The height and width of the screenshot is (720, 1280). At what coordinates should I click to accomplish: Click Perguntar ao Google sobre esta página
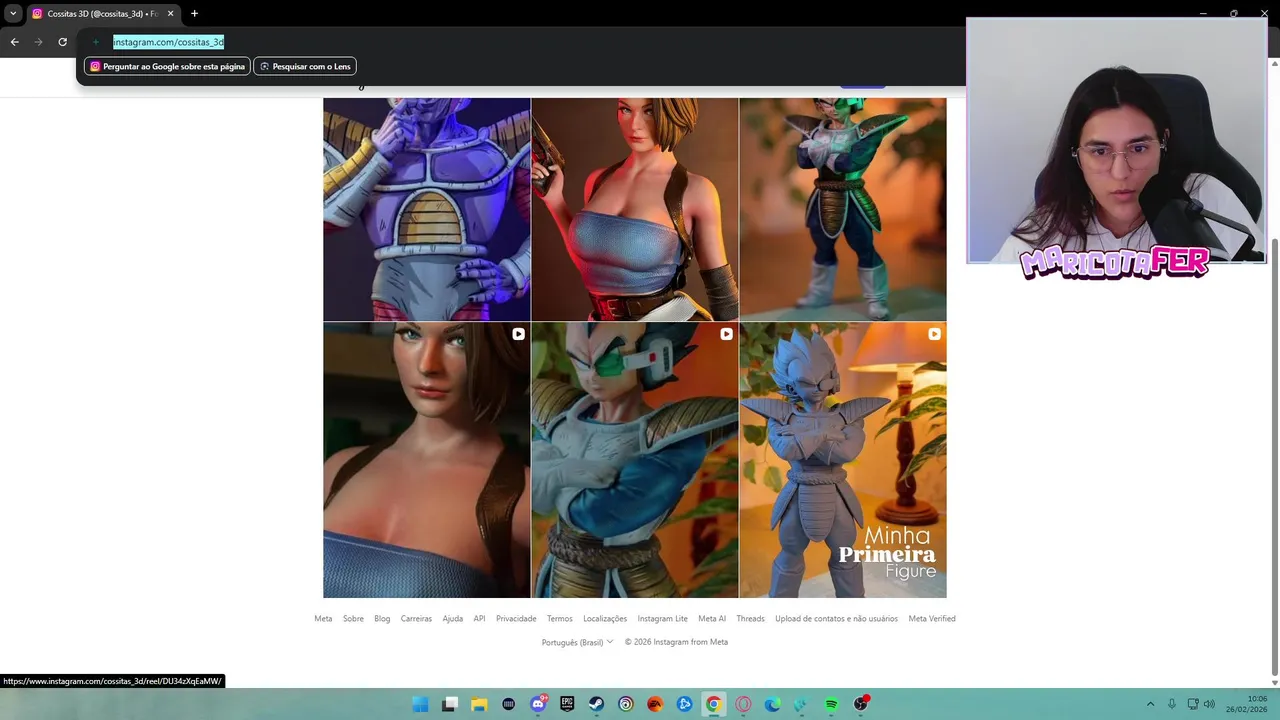click(167, 66)
